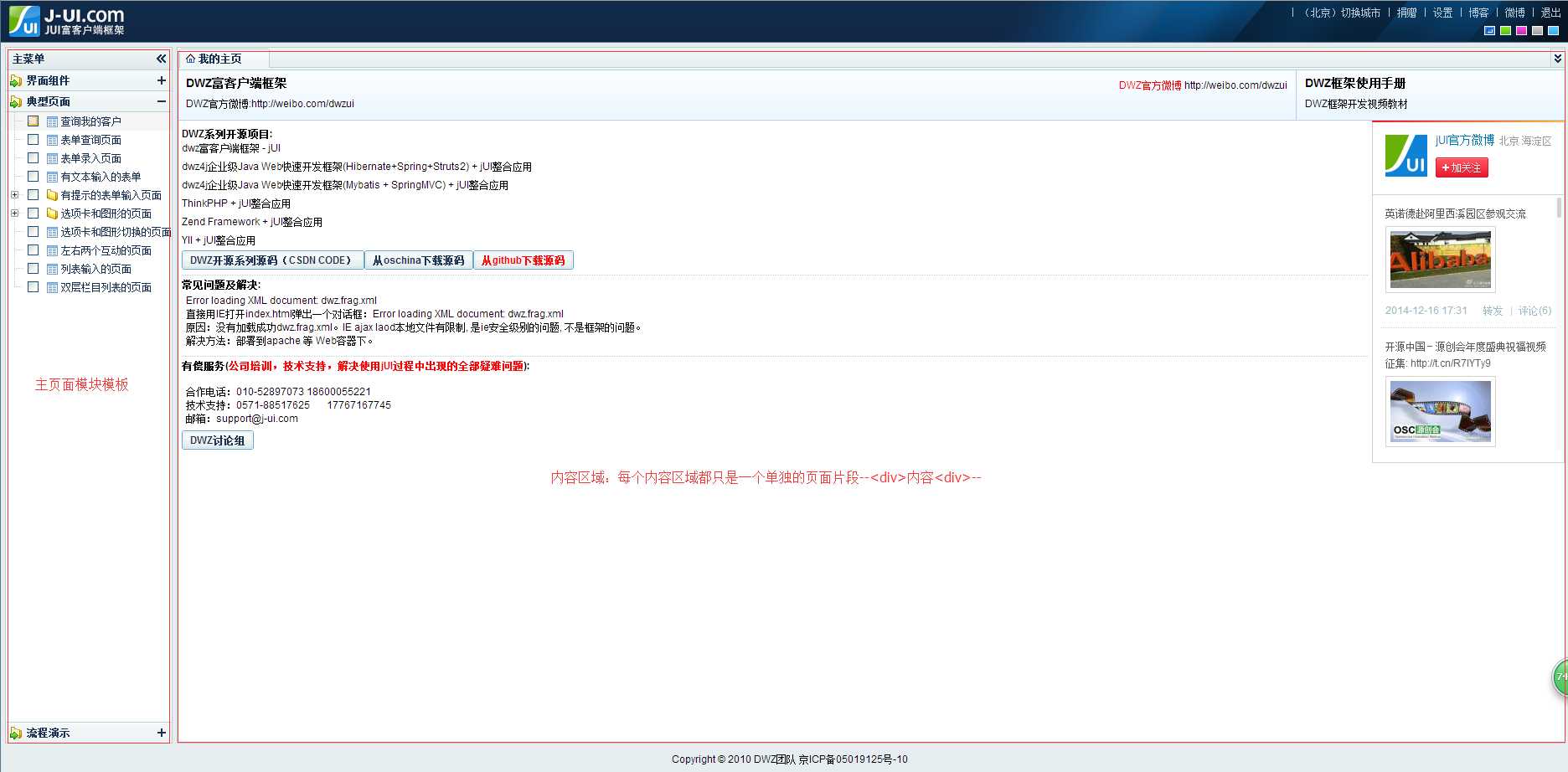Click the red 加关注 follow button
This screenshot has height=772, width=1568.
(1462, 168)
